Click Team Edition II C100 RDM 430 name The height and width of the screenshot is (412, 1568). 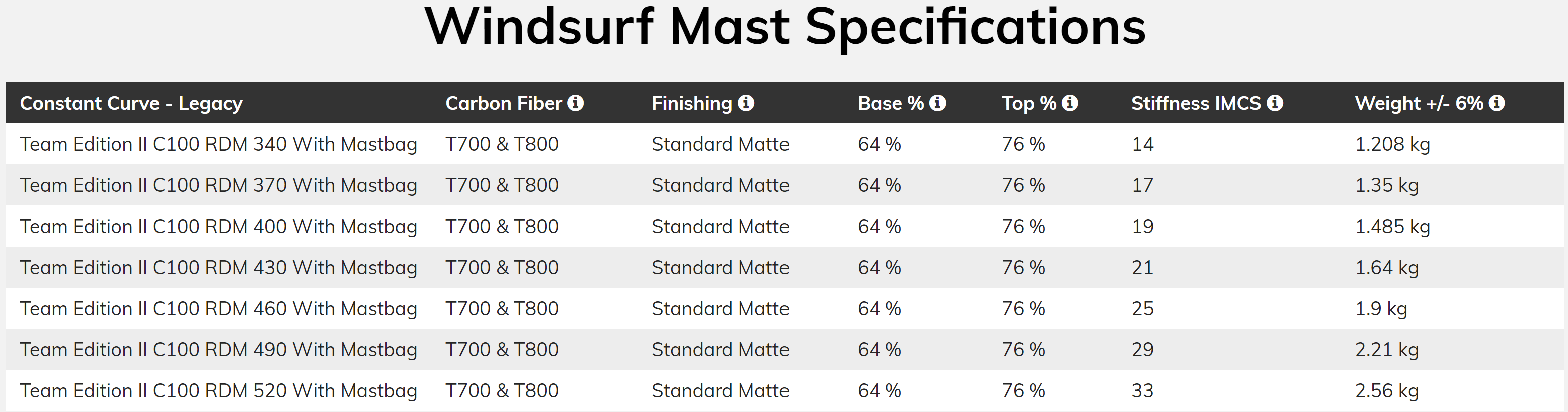219,267
